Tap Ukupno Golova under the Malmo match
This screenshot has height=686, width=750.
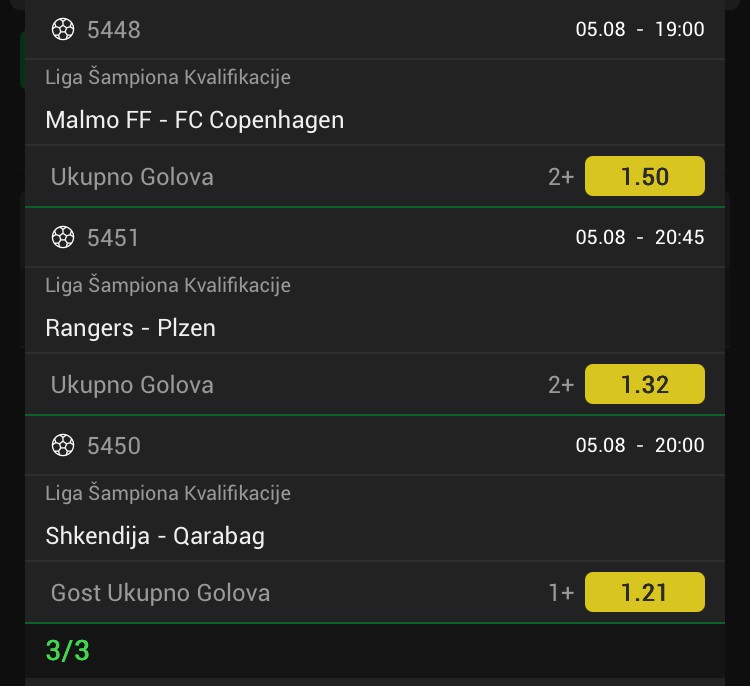click(132, 177)
